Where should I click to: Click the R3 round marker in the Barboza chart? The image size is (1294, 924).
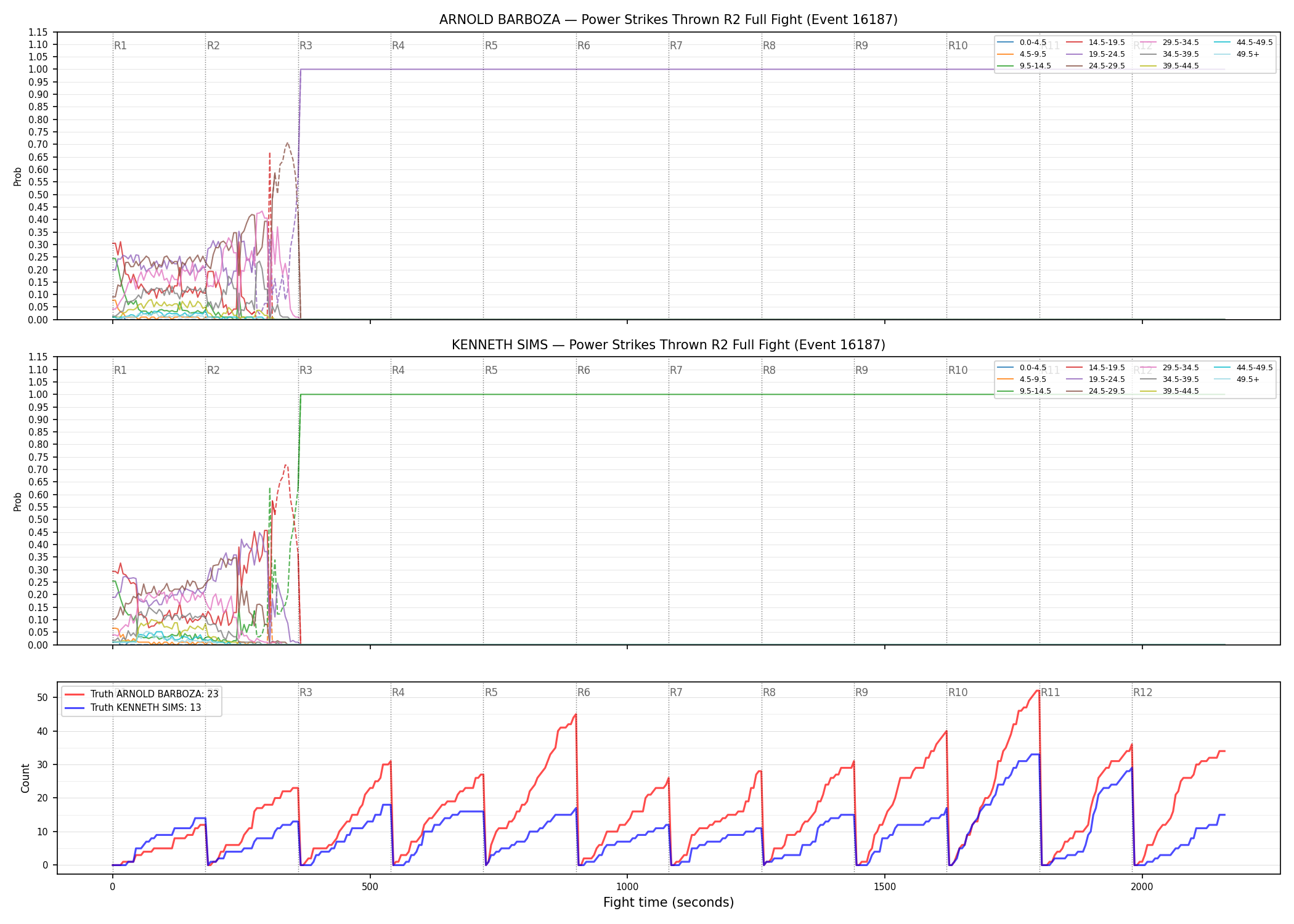pos(306,46)
